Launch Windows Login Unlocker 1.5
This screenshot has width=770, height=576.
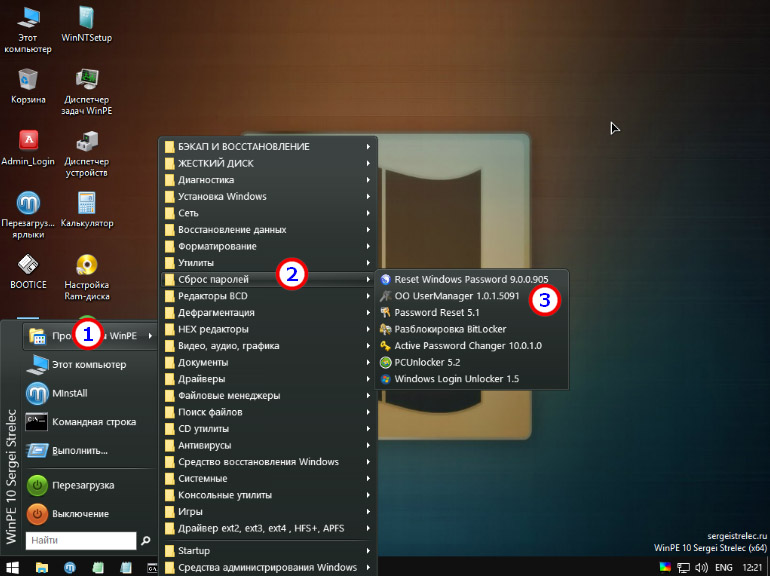[471, 379]
